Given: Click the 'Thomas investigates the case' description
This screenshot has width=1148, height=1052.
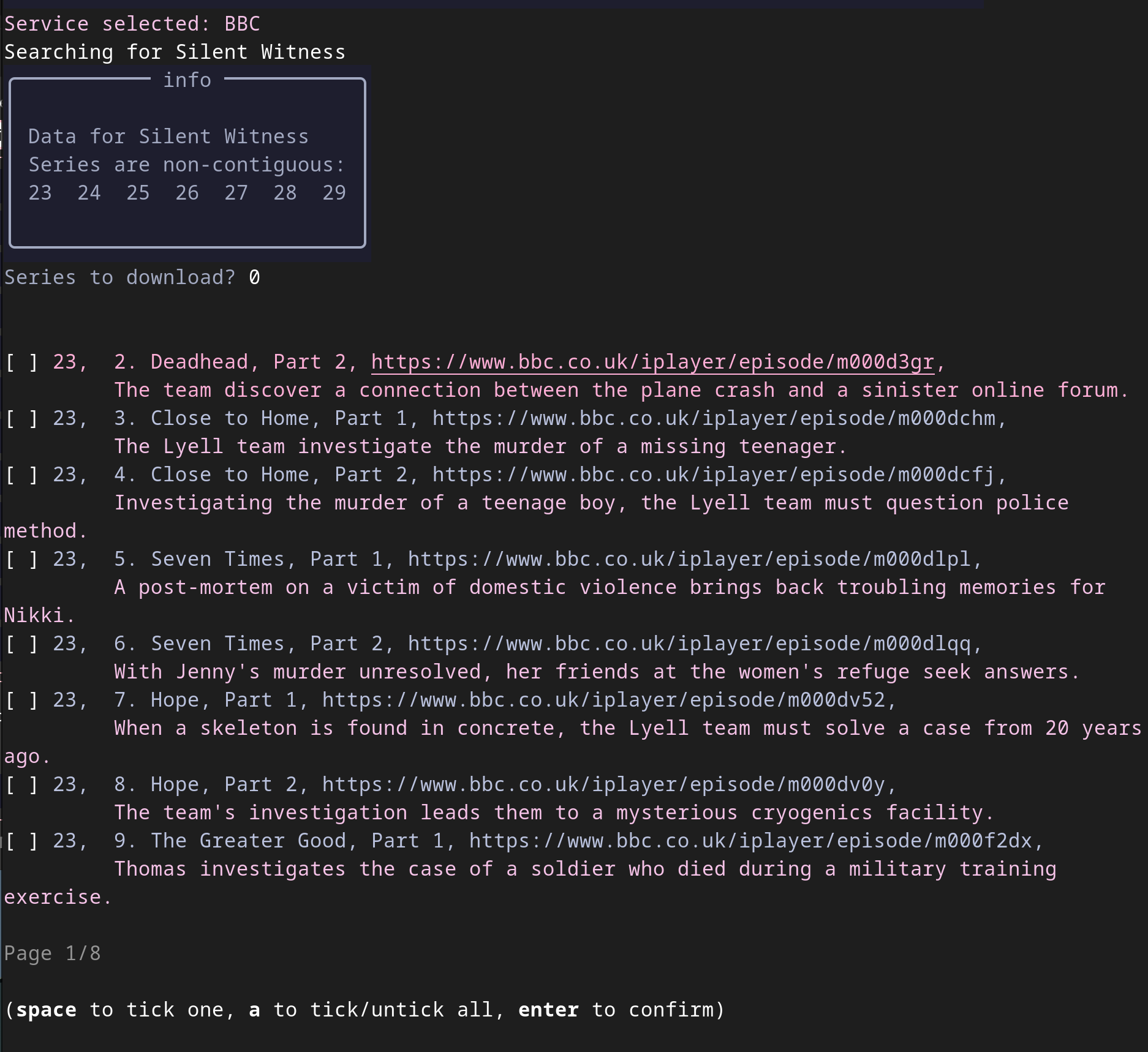Looking at the screenshot, I should point(585,869).
